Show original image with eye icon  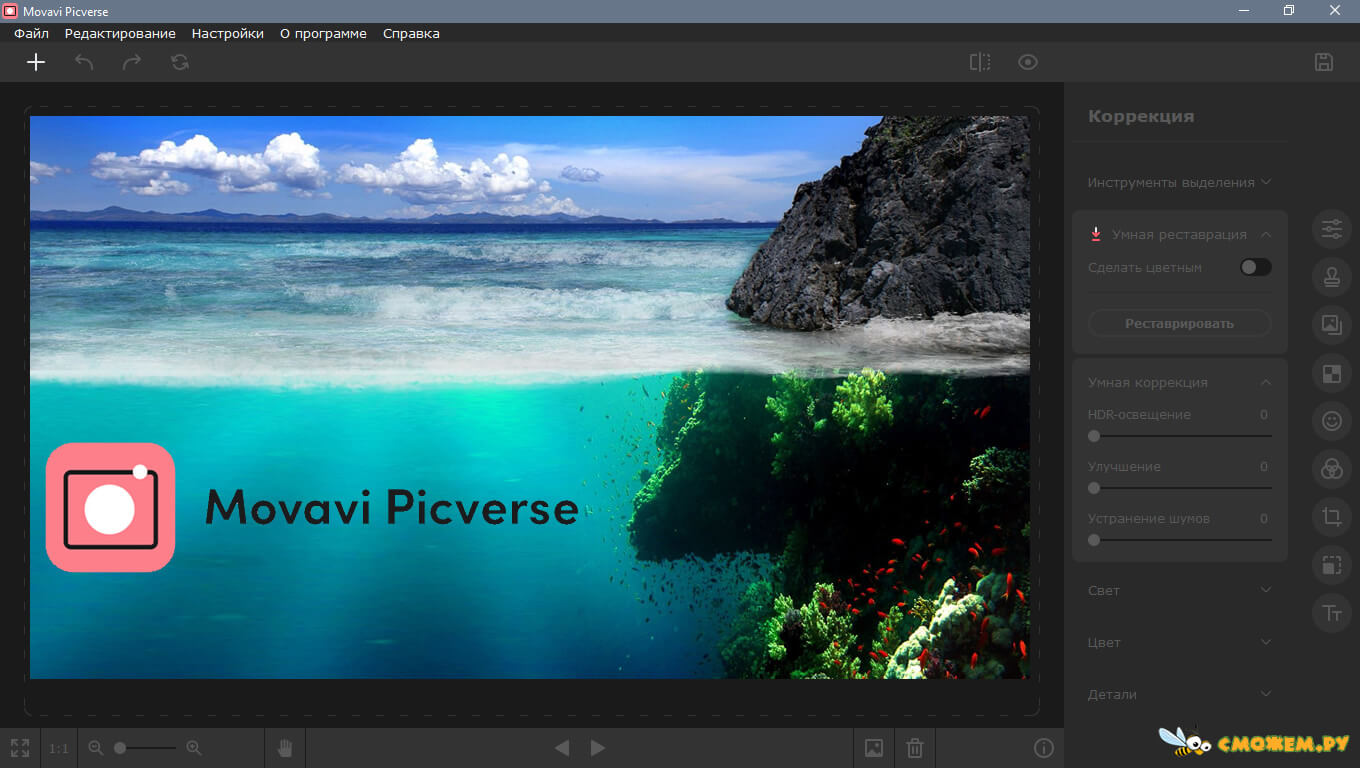pos(1028,62)
